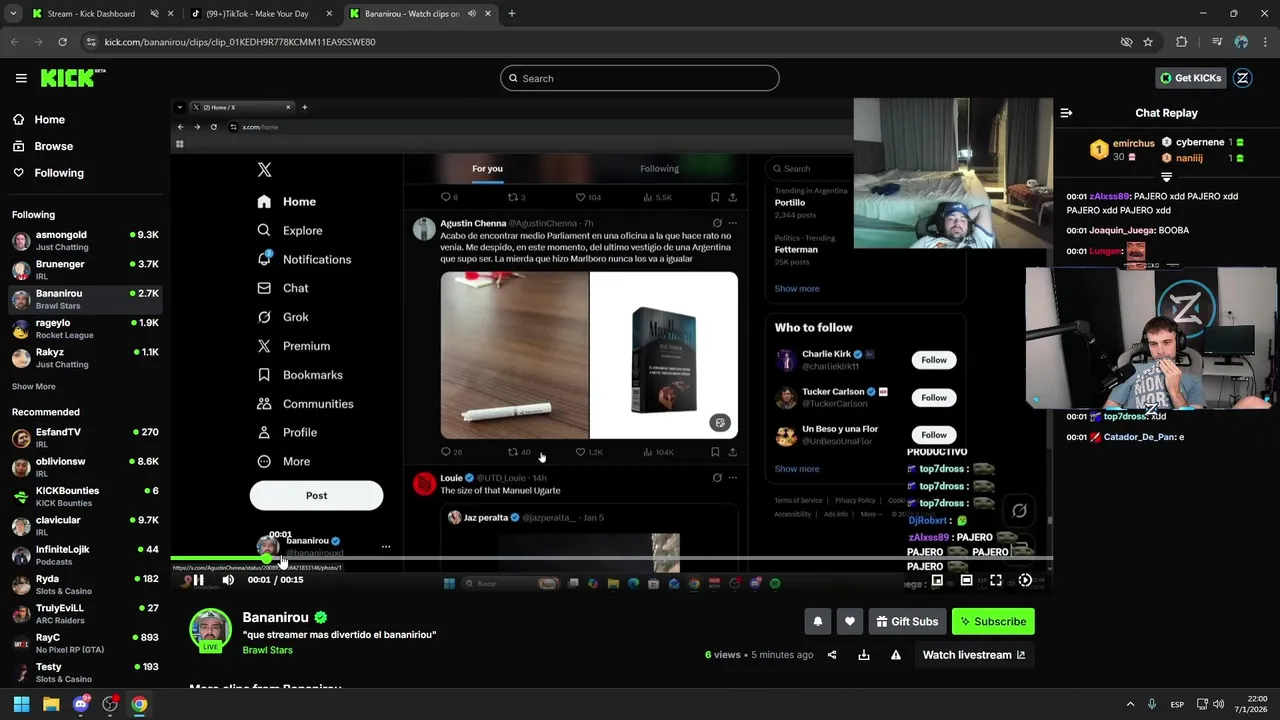Follow Bananirou with the heart button
This screenshot has width=1280, height=720.
[849, 621]
